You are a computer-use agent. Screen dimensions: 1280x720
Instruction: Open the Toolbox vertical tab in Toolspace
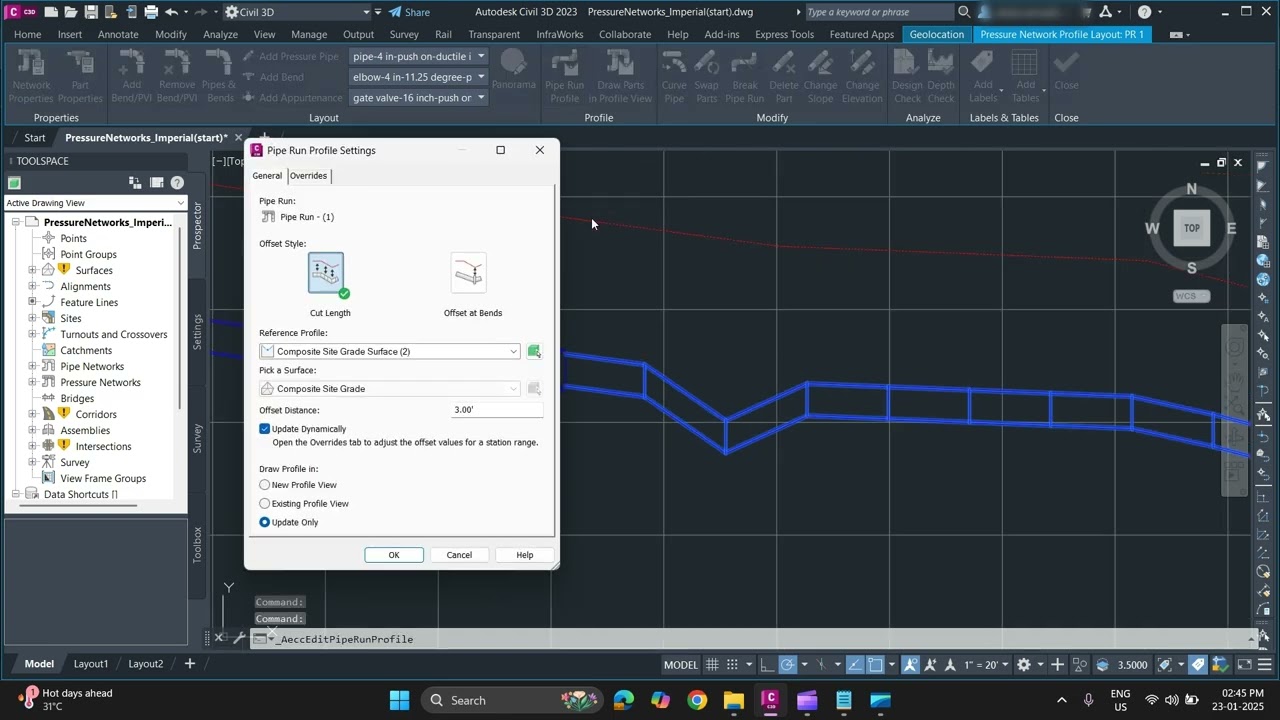(x=198, y=545)
